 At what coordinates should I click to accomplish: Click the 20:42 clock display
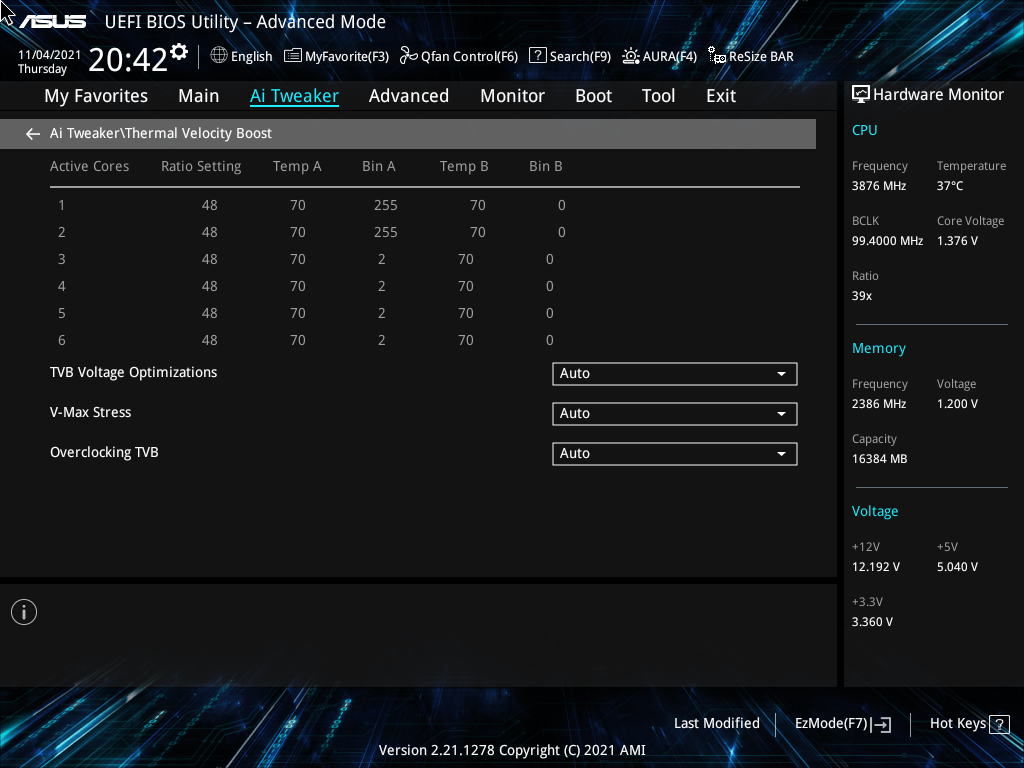[x=128, y=59]
